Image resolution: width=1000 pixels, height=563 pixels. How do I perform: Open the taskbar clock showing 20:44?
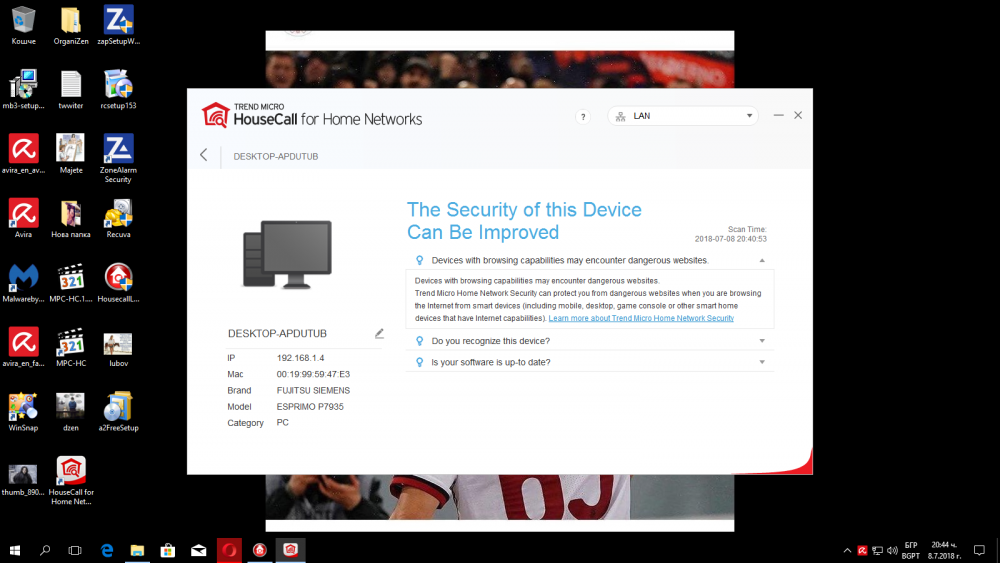point(945,550)
